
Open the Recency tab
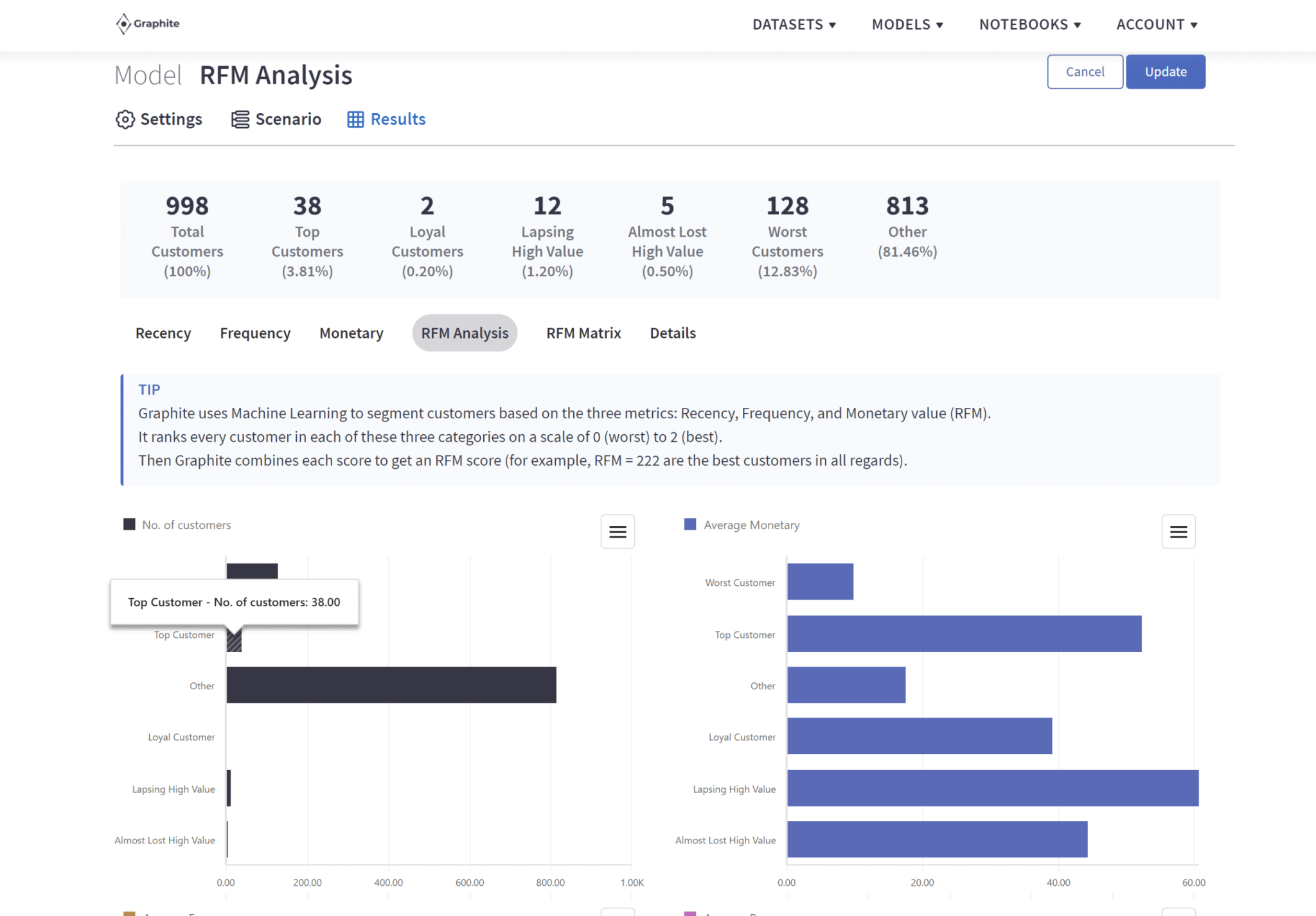pyautogui.click(x=163, y=333)
